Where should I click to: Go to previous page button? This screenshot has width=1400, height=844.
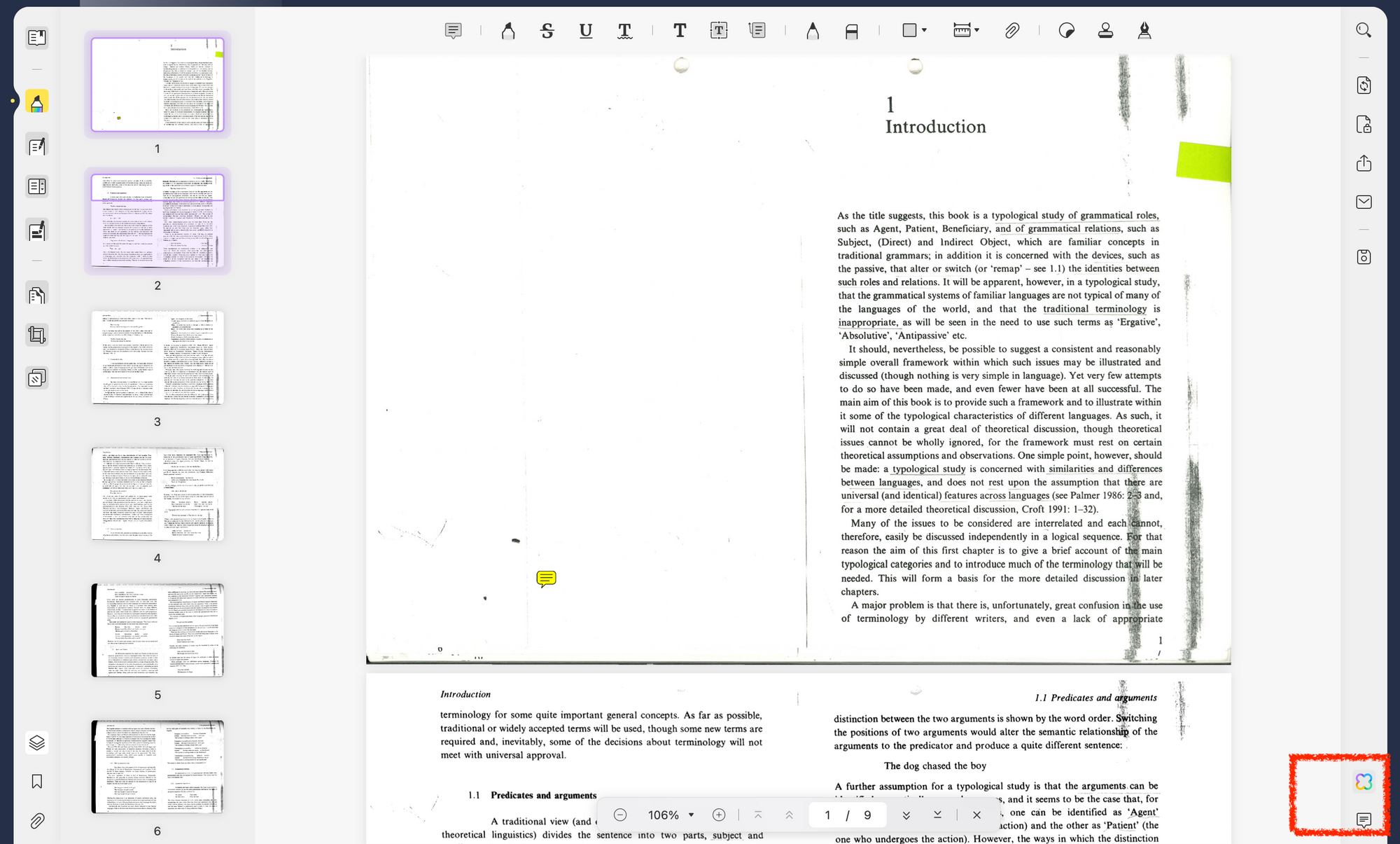point(789,815)
